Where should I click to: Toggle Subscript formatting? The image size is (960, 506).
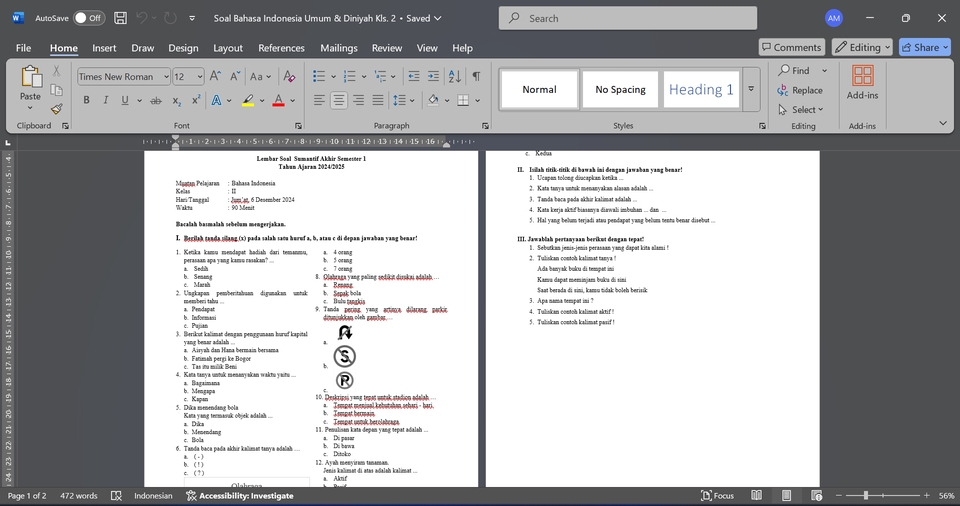click(176, 100)
